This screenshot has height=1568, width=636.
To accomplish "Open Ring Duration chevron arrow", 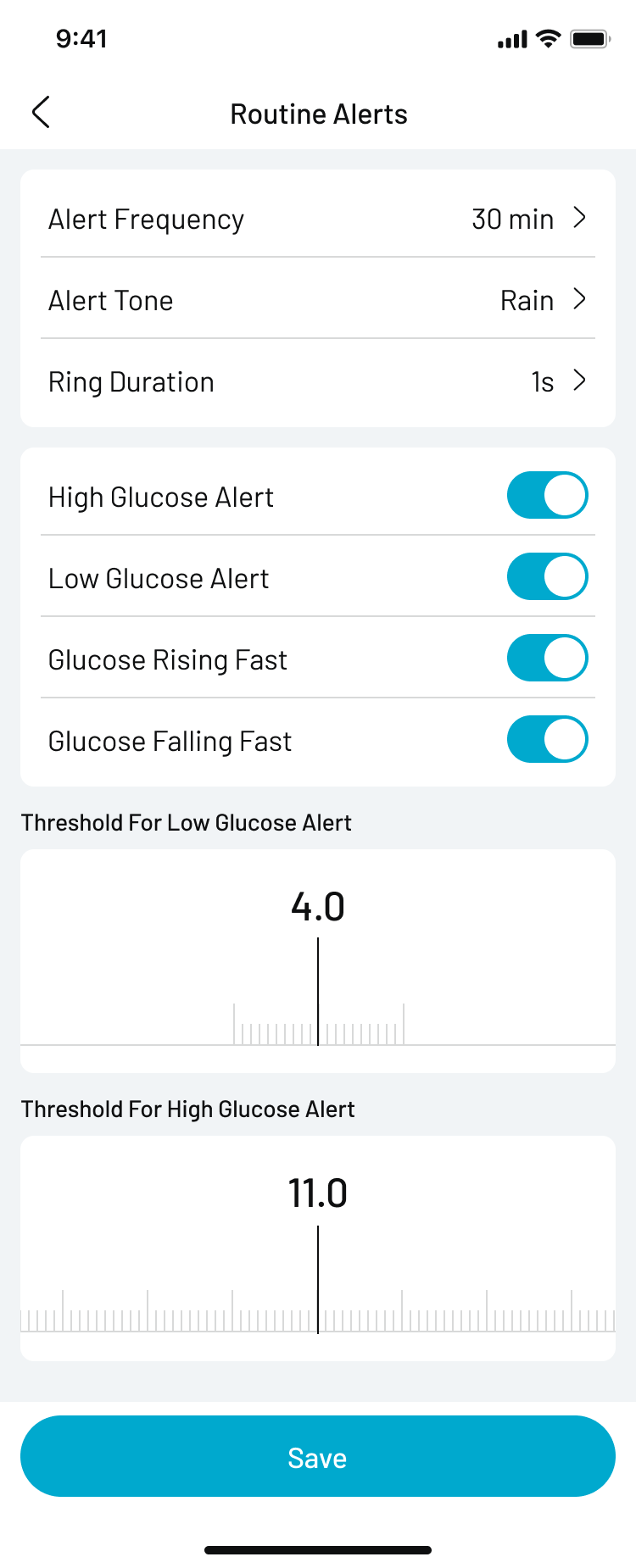I will click(x=580, y=381).
